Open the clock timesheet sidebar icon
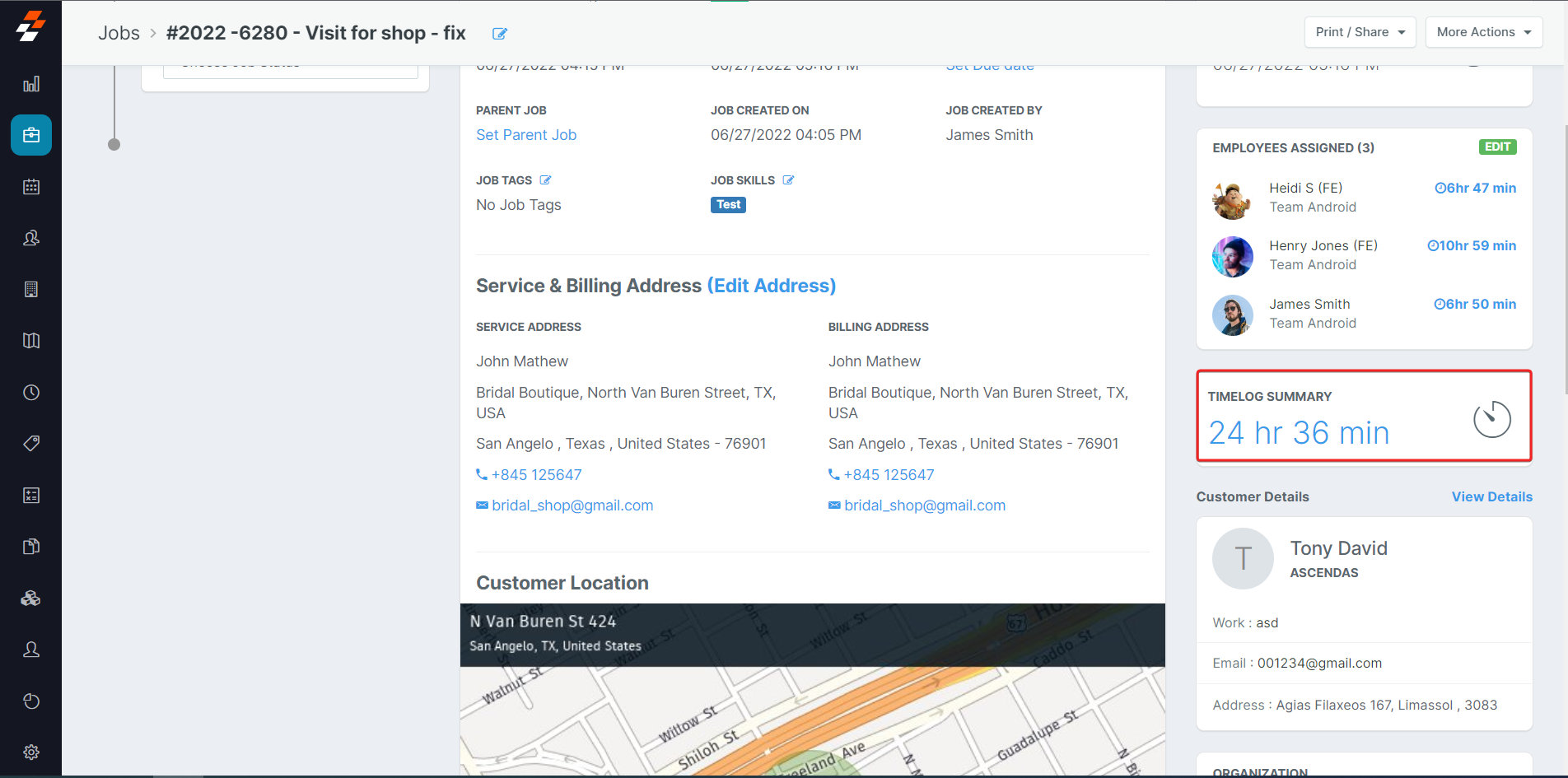This screenshot has height=778, width=1568. (31, 393)
